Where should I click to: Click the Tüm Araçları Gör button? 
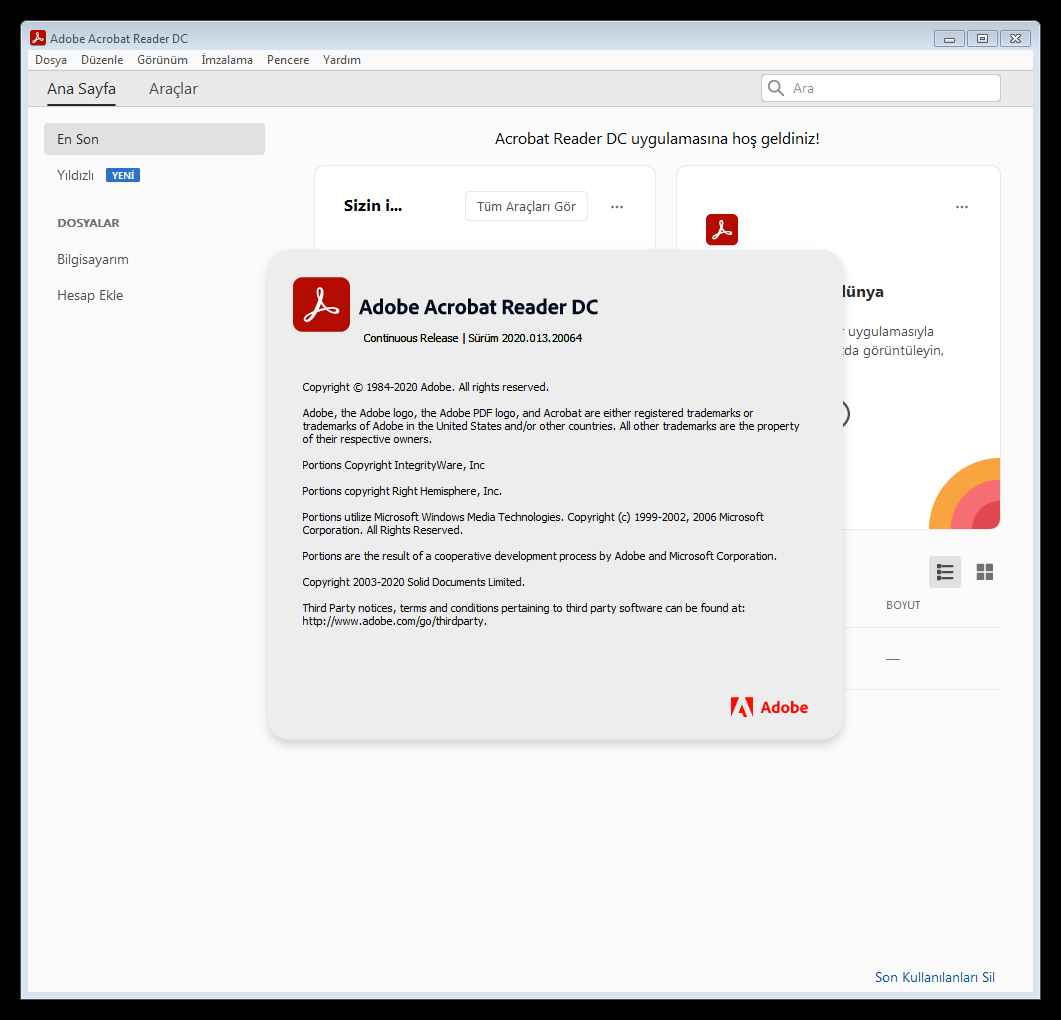click(x=526, y=207)
